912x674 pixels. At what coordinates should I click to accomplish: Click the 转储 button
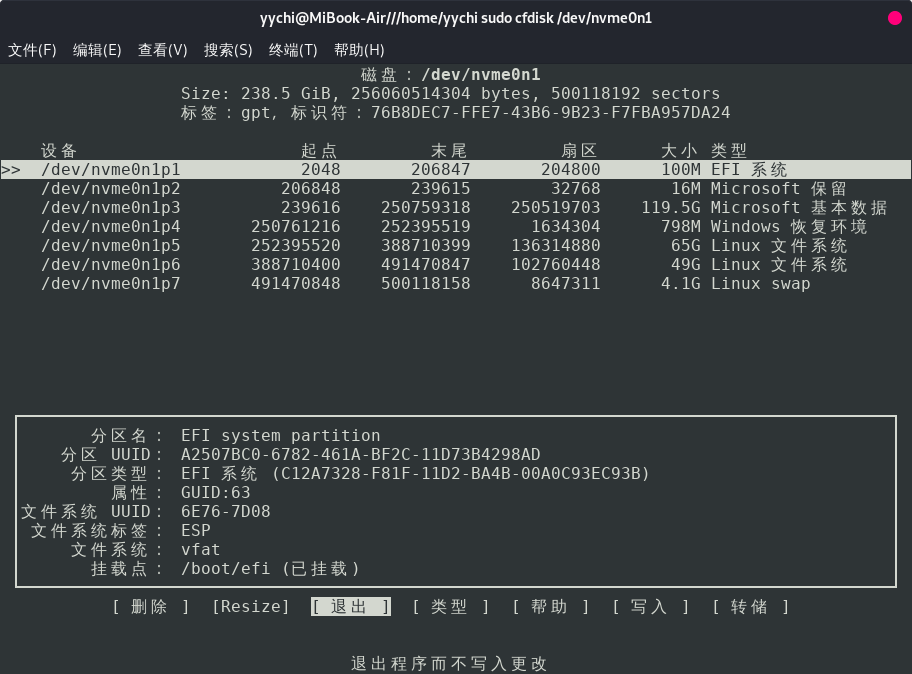(750, 607)
